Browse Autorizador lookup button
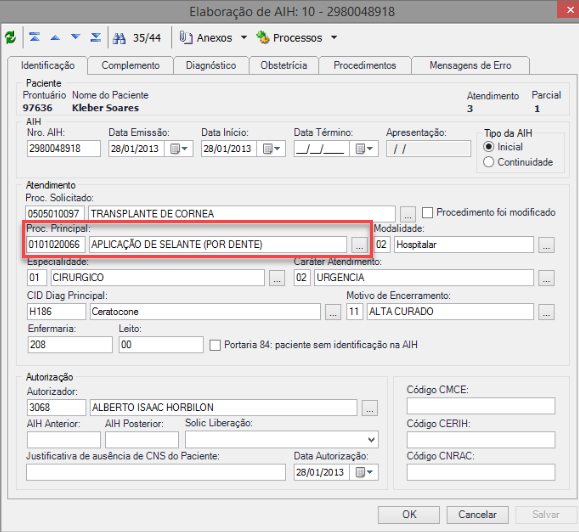The height and width of the screenshot is (532, 579). (x=370, y=408)
